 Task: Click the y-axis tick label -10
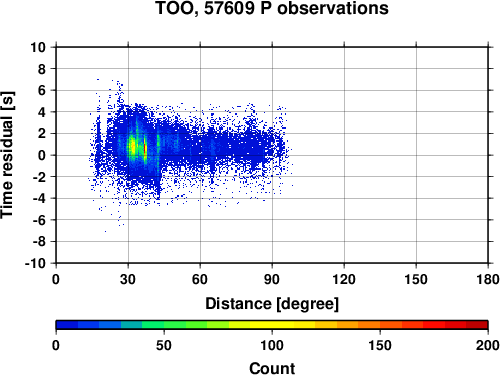[35, 263]
